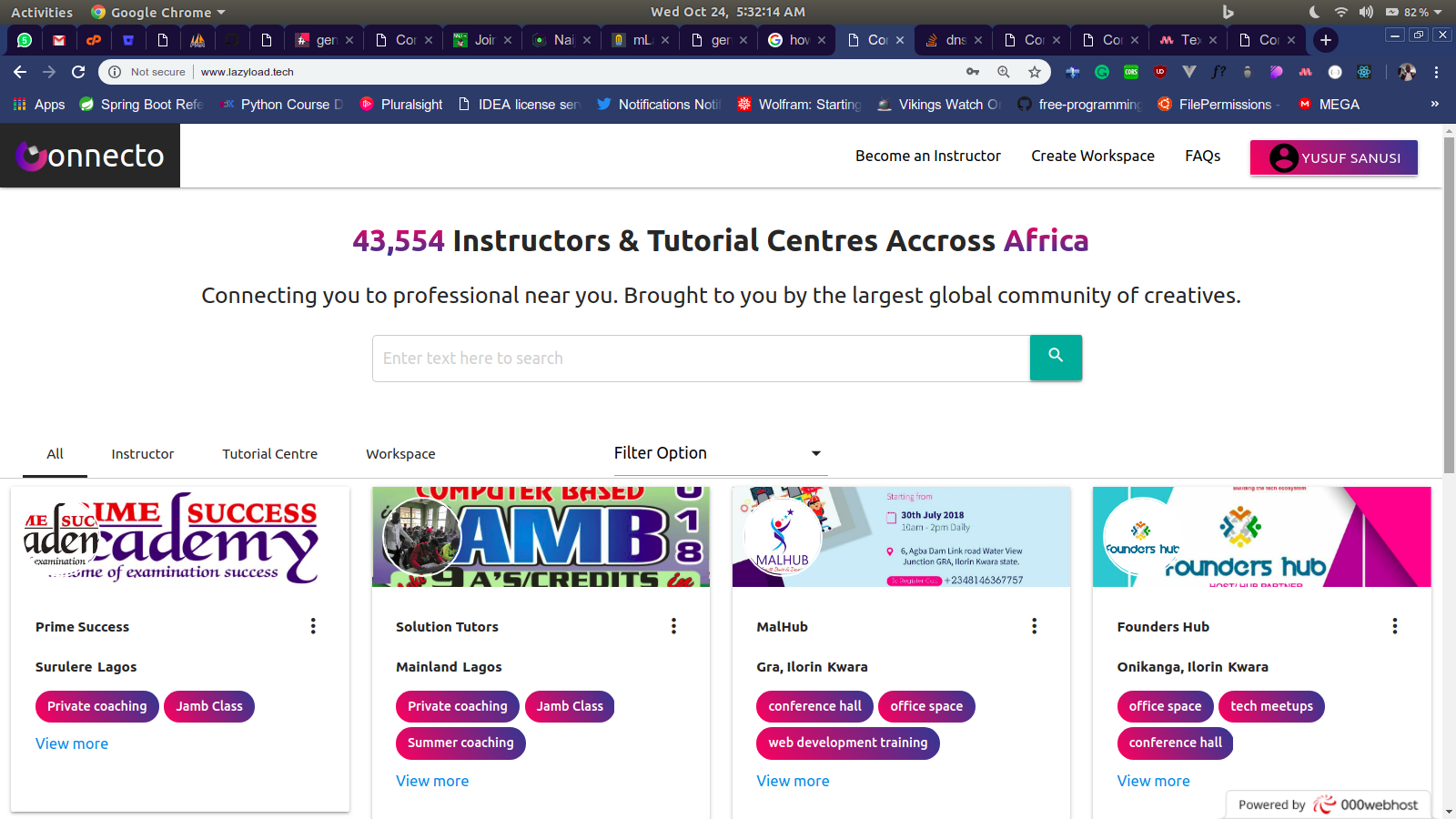Click tech meetups tag on Founders Hub
This screenshot has height=819, width=1456.
1271,706
